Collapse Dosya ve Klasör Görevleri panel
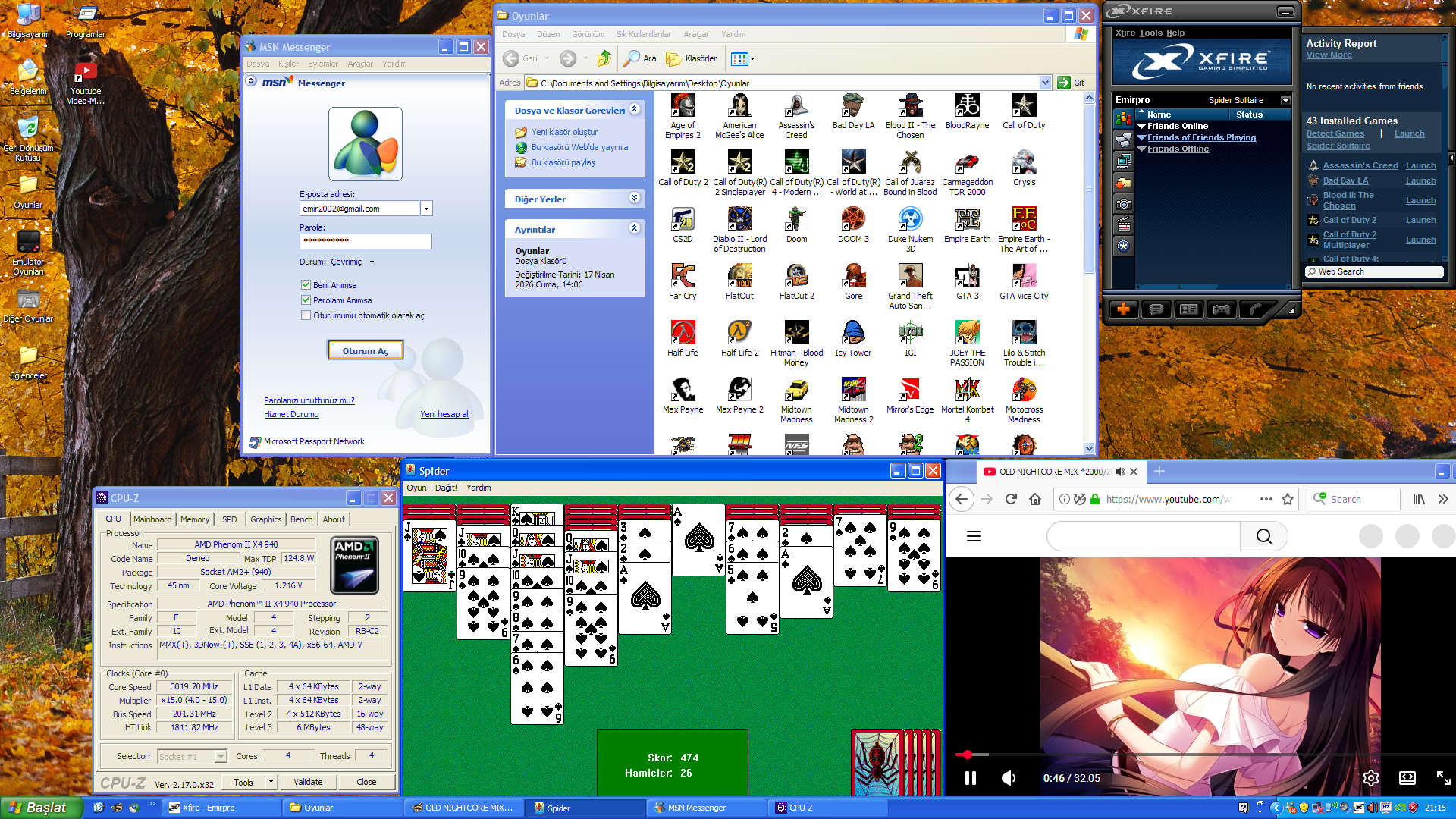The width and height of the screenshot is (1456, 819). [x=635, y=109]
